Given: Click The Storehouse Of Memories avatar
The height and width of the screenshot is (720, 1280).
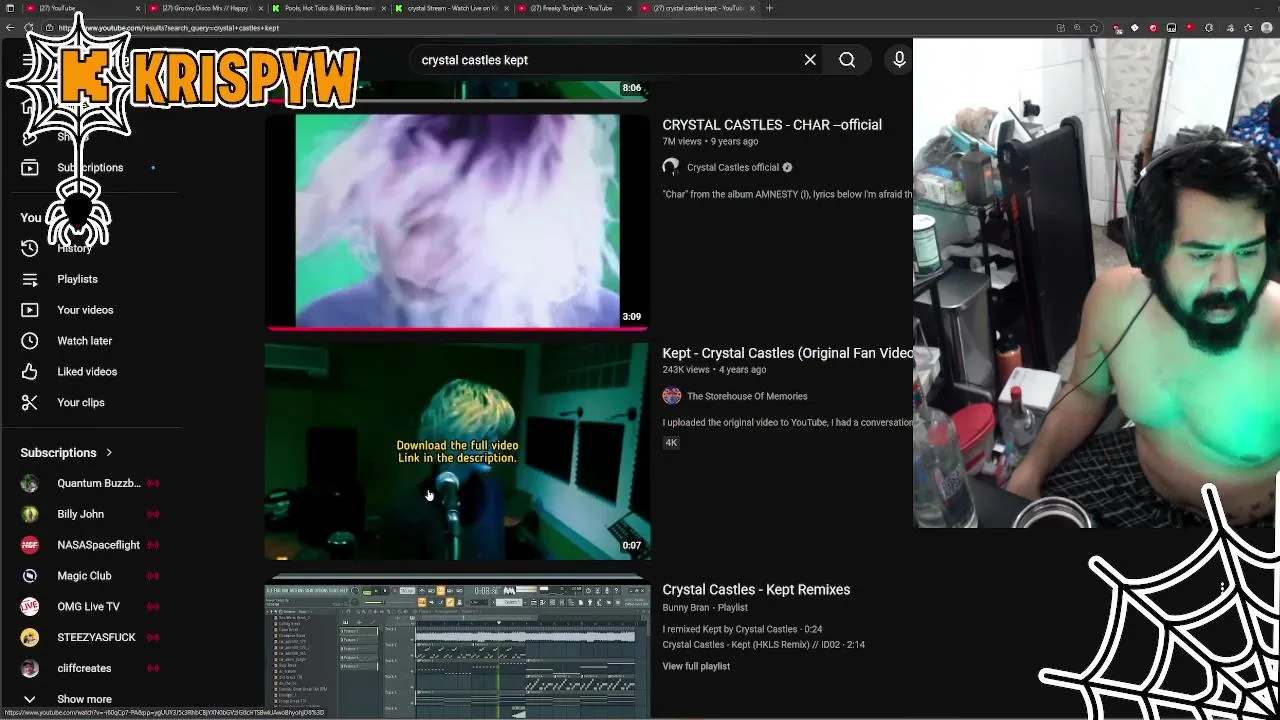Looking at the screenshot, I should (671, 396).
